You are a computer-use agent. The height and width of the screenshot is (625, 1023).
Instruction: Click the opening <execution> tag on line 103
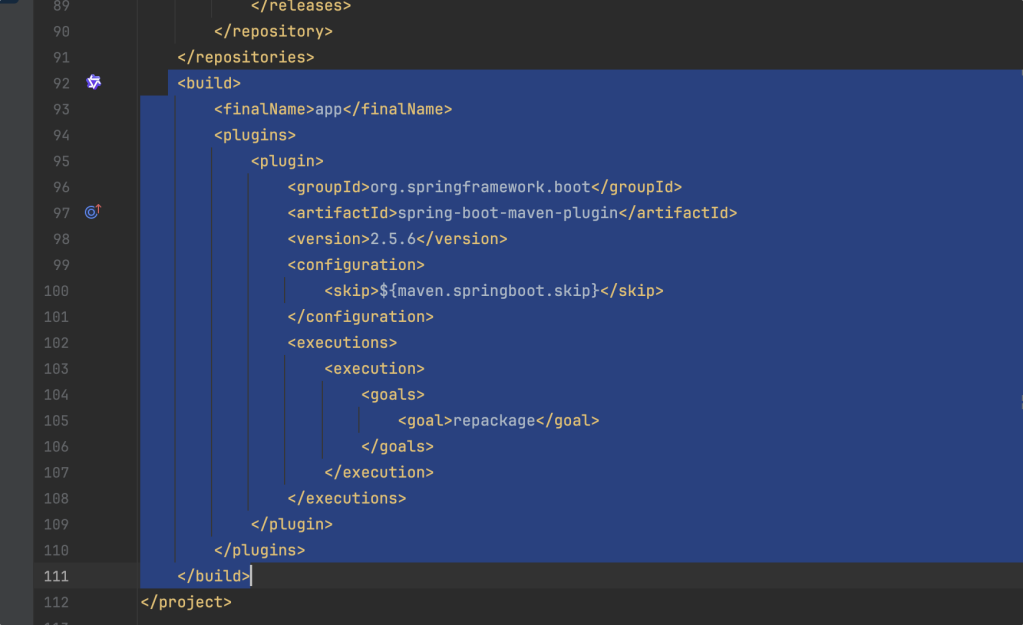[374, 369]
